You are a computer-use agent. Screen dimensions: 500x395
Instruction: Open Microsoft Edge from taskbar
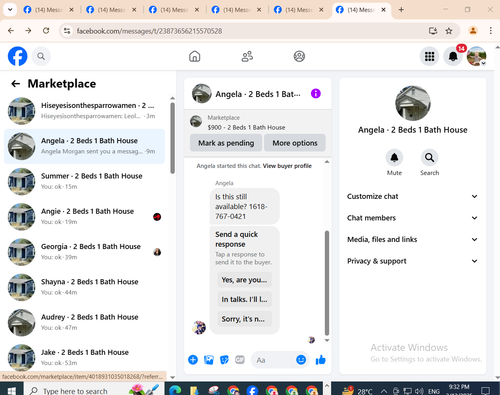(x=175, y=390)
